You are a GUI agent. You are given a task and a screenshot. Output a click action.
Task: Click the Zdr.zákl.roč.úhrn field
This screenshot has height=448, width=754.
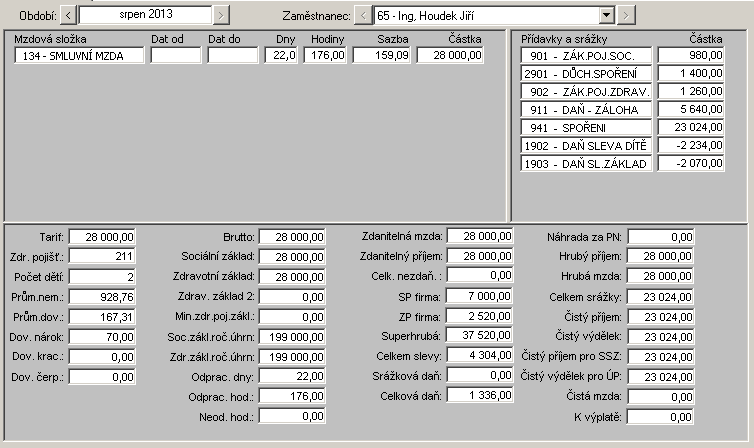[x=292, y=357]
